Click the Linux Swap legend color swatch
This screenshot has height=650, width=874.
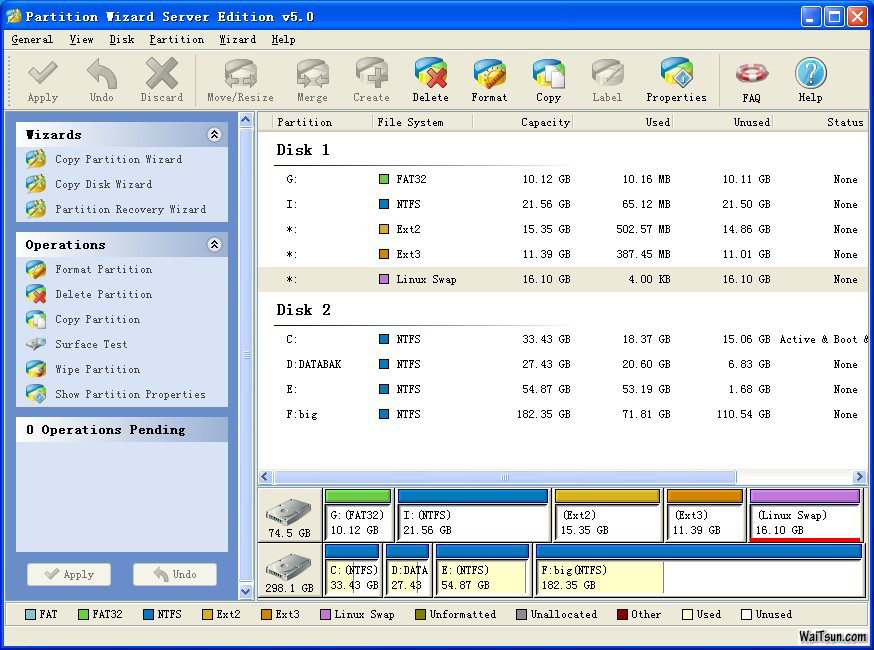(x=326, y=615)
